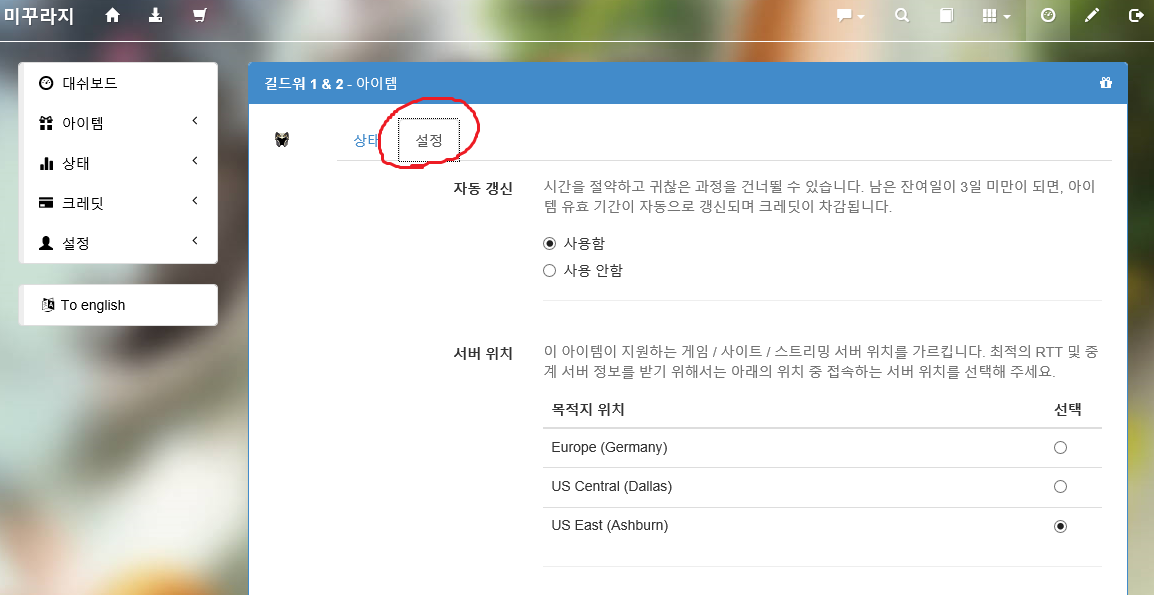Click the book document icon in navbar

pos(946,15)
